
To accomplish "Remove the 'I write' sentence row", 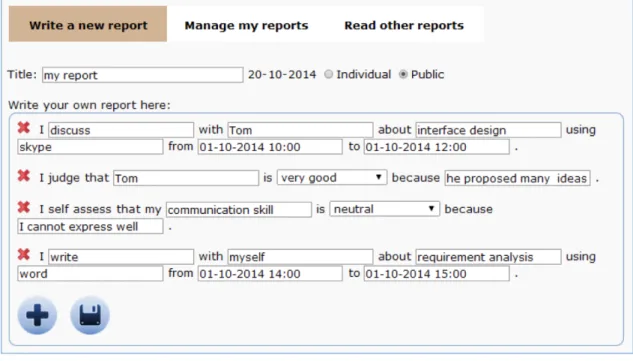I will tap(24, 255).
